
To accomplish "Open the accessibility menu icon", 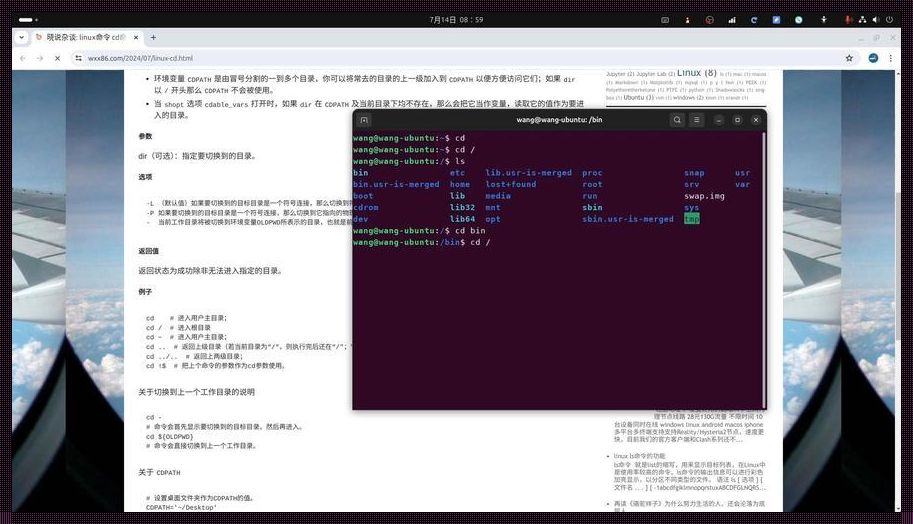I will 823,20.
